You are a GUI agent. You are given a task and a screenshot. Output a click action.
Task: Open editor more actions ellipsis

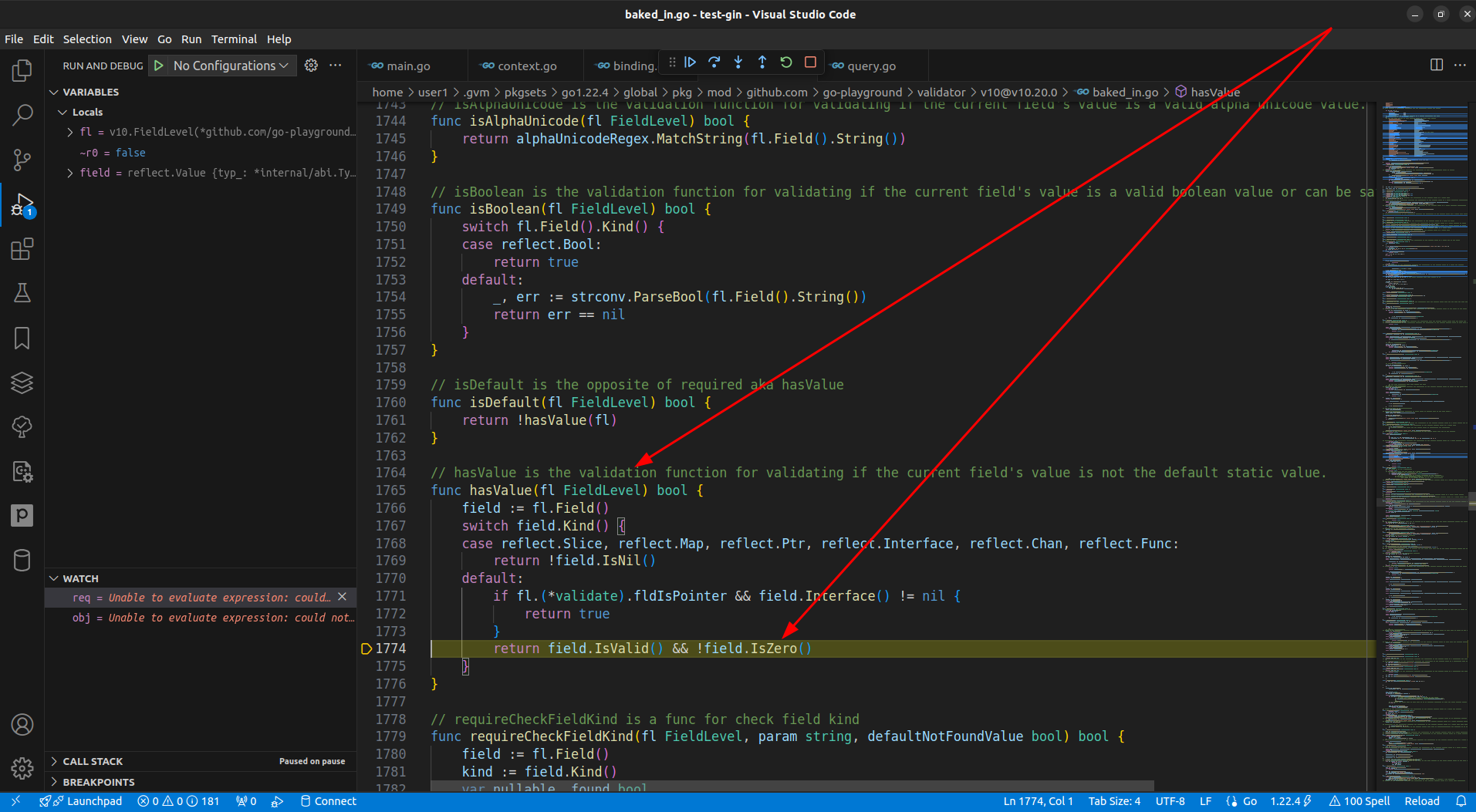1460,65
